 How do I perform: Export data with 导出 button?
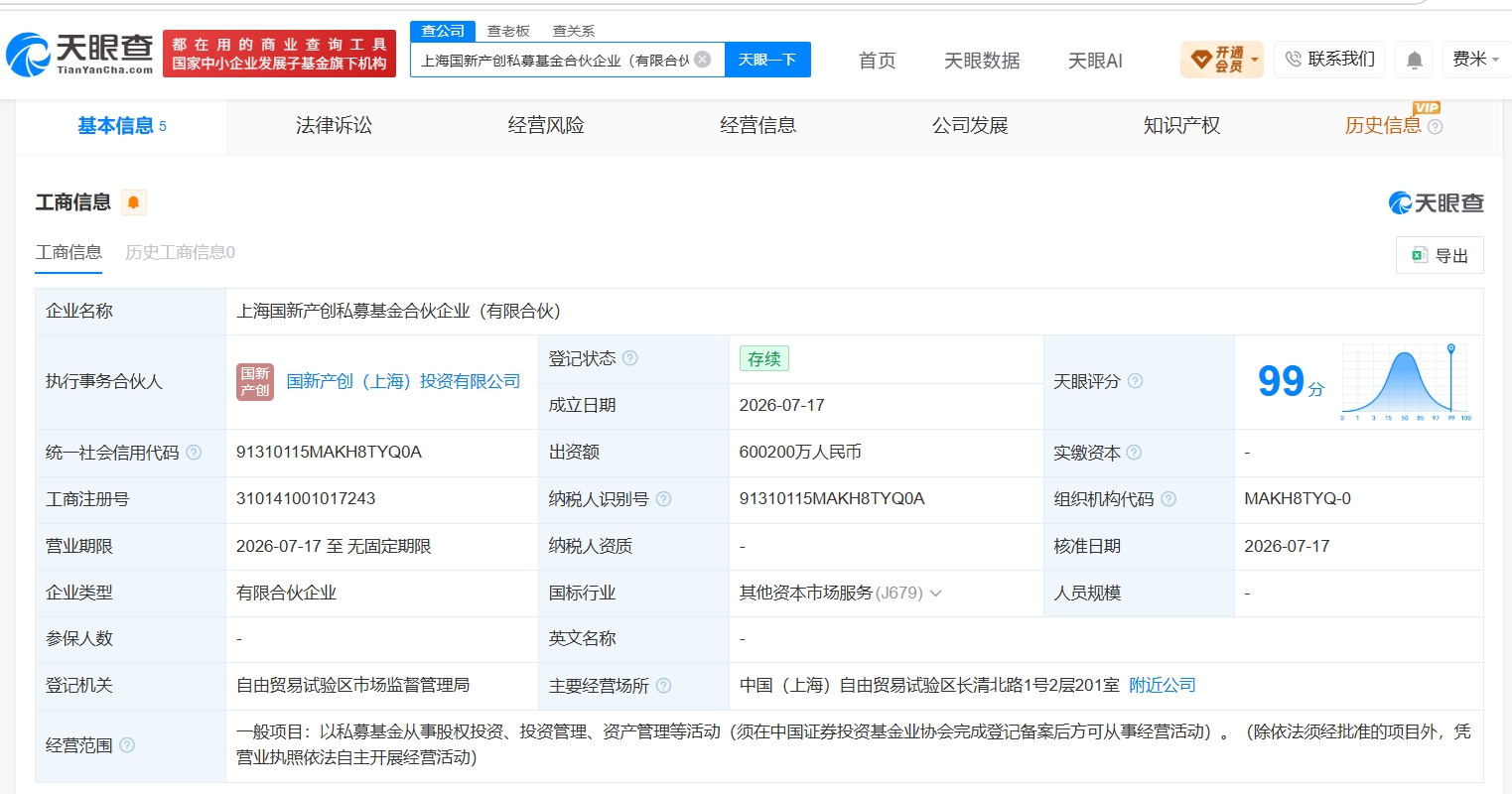[1440, 255]
